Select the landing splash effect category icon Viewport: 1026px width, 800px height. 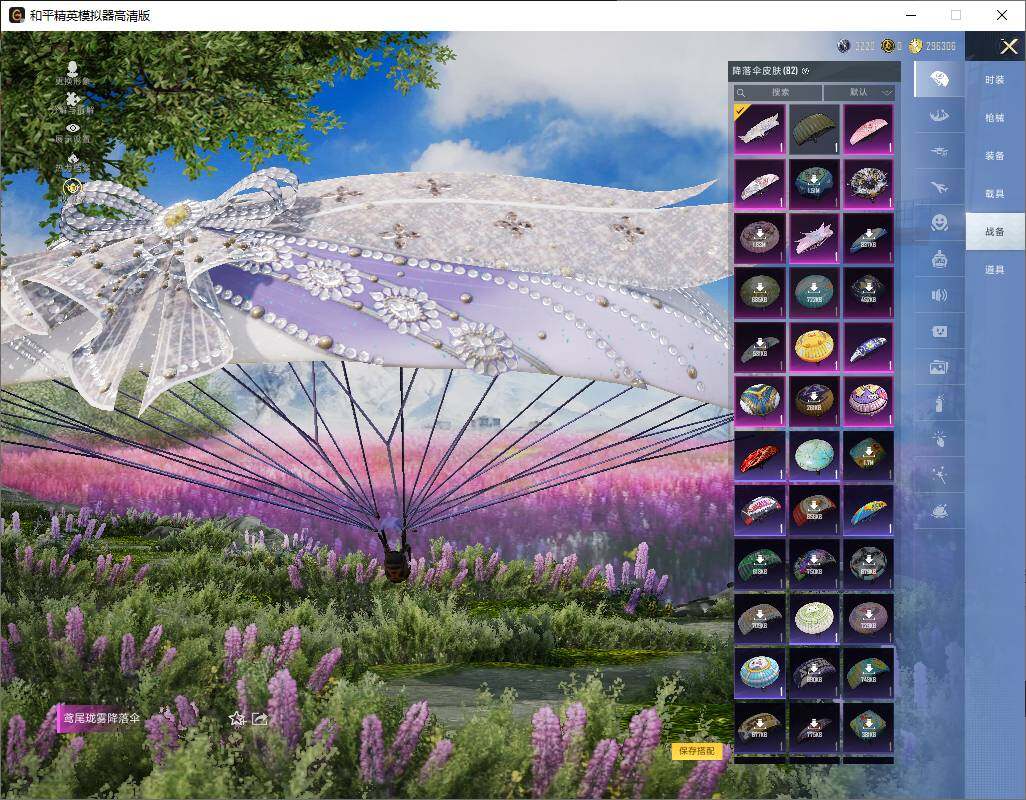pos(939,511)
